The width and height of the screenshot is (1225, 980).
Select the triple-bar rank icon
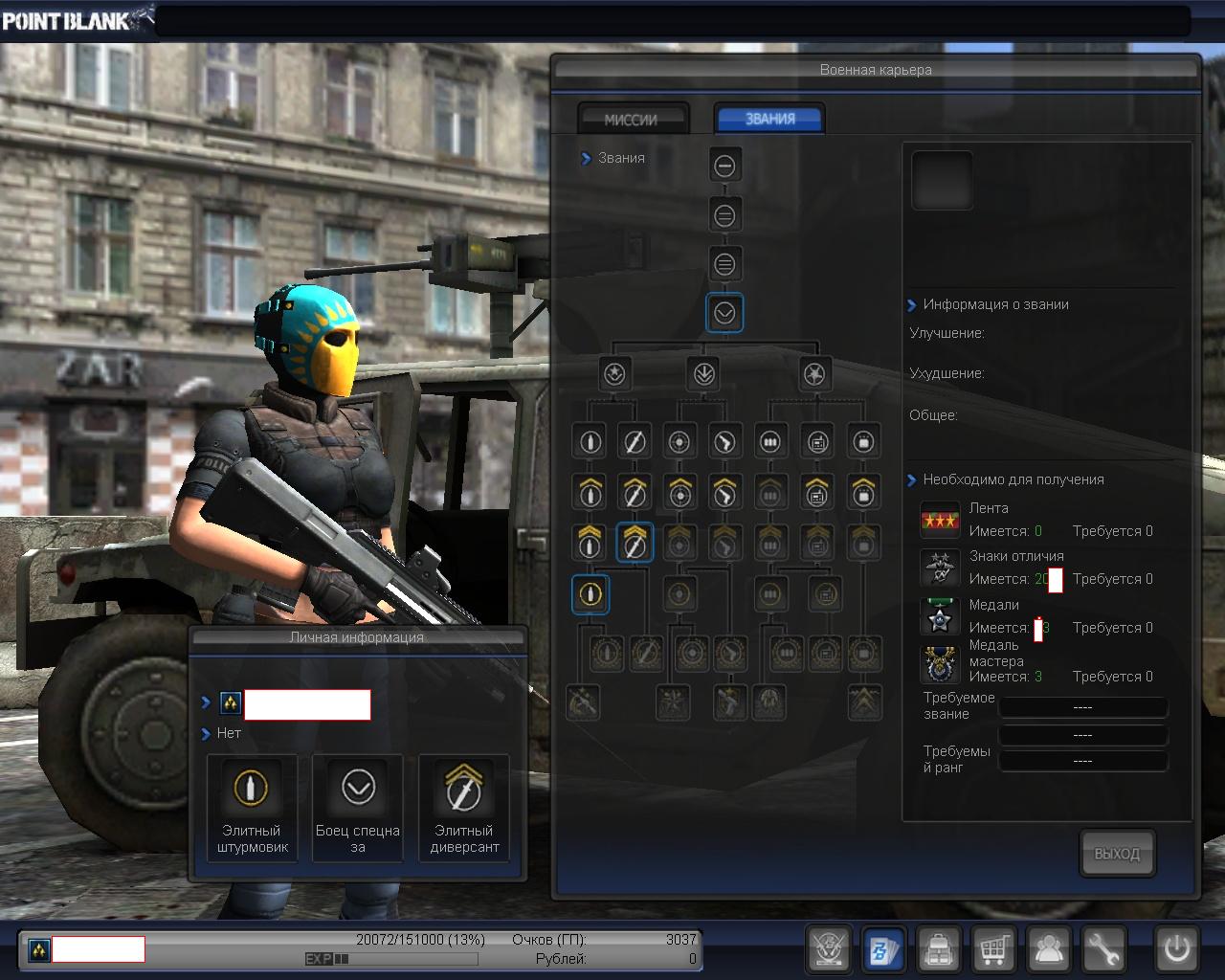coord(724,264)
